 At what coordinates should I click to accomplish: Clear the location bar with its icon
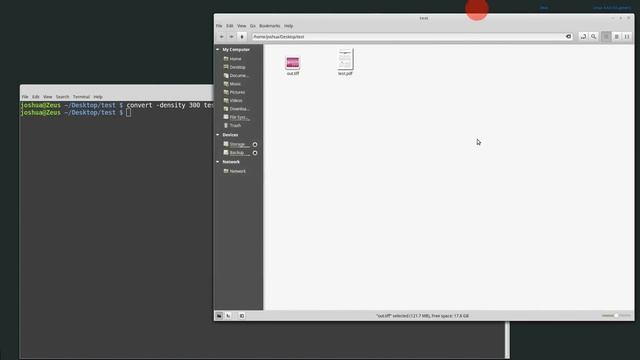568,36
